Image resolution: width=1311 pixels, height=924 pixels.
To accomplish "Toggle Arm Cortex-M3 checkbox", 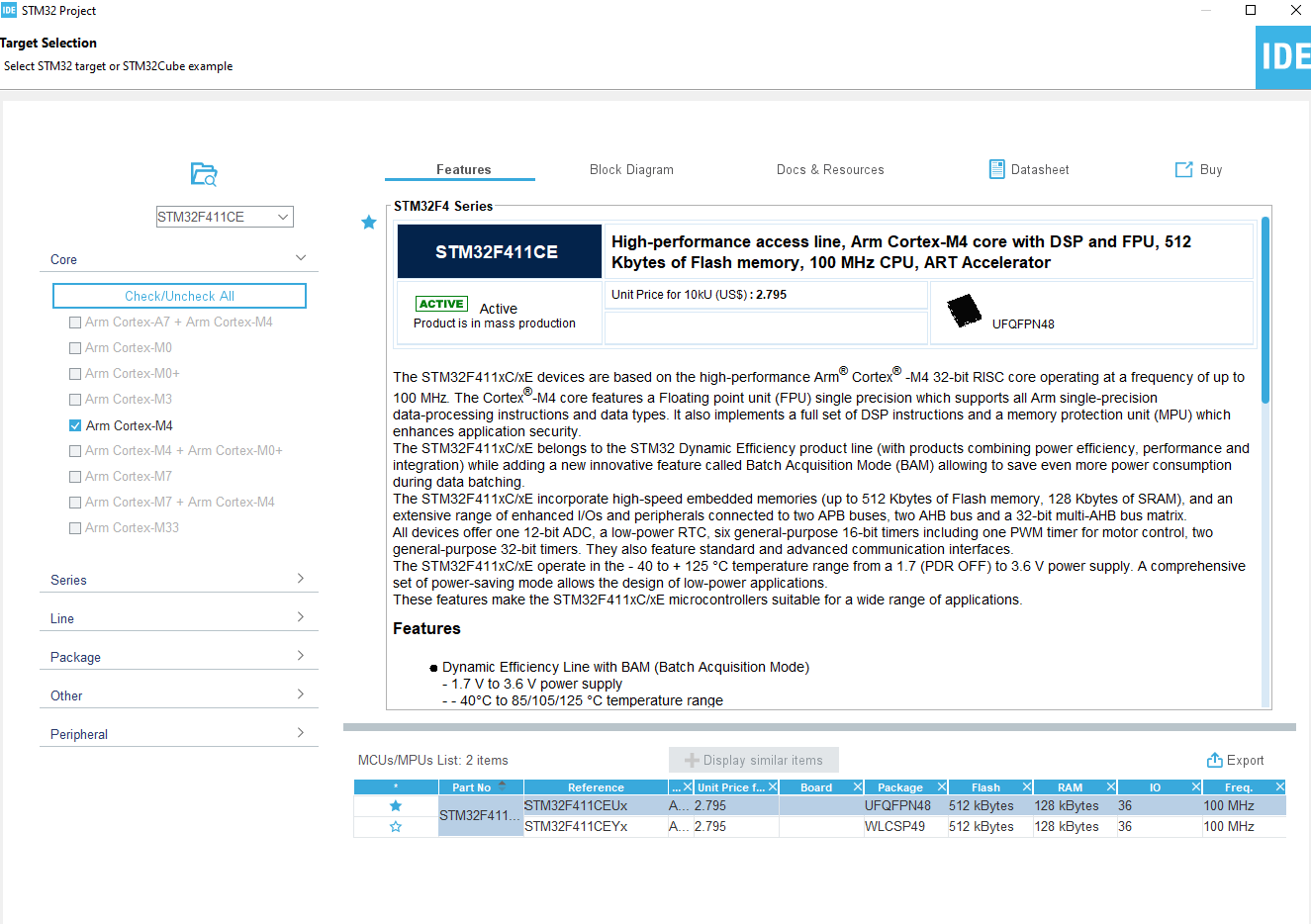I will click(x=75, y=400).
